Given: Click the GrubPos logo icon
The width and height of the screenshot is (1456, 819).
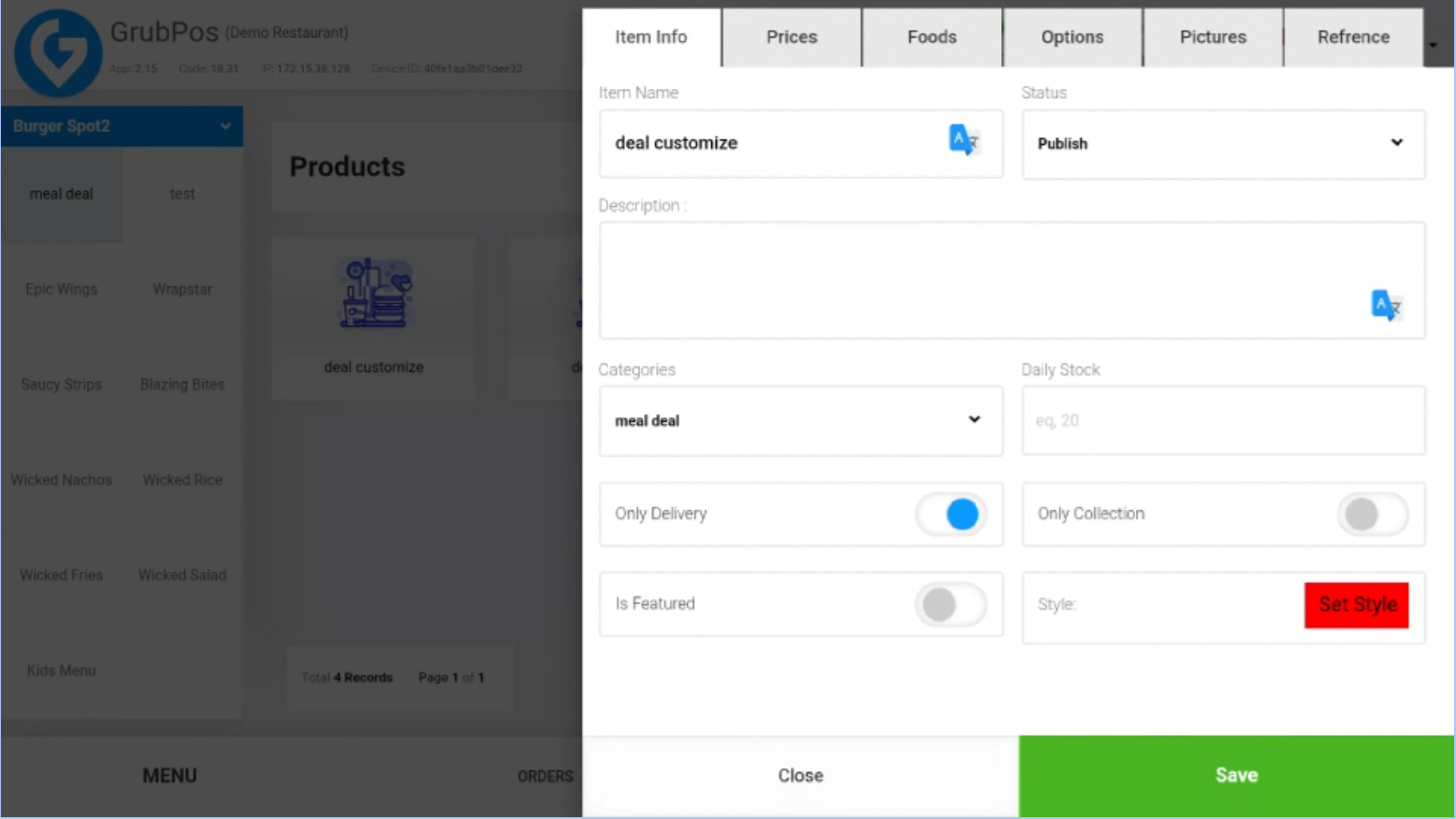Looking at the screenshot, I should pos(58,53).
